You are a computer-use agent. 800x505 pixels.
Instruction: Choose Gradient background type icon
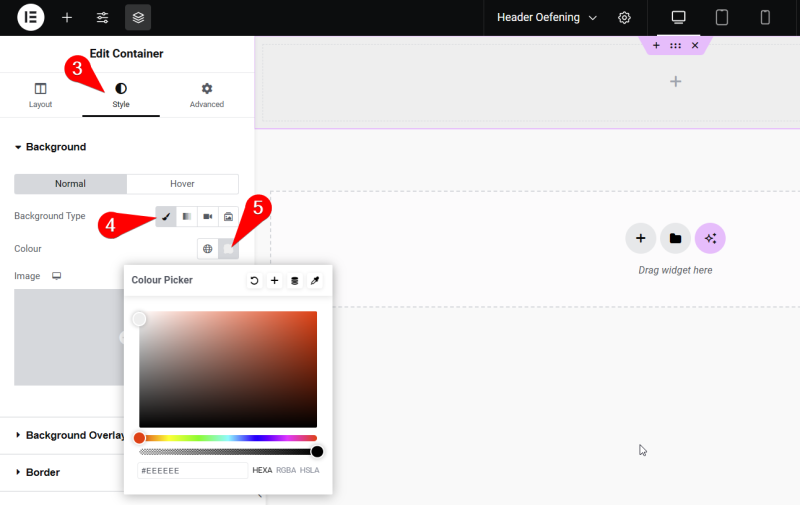coord(187,216)
